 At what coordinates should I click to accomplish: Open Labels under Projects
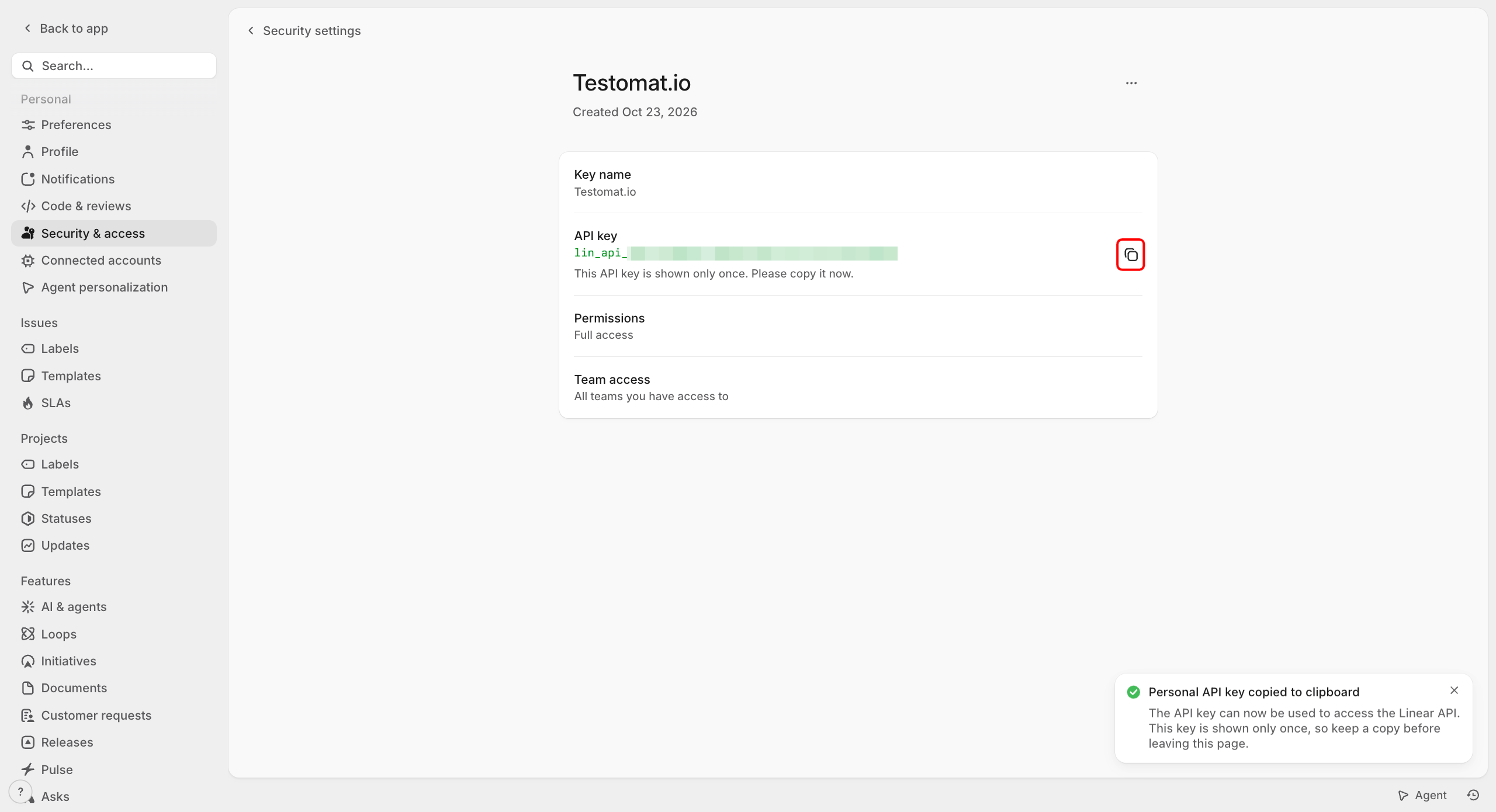pyautogui.click(x=114, y=464)
